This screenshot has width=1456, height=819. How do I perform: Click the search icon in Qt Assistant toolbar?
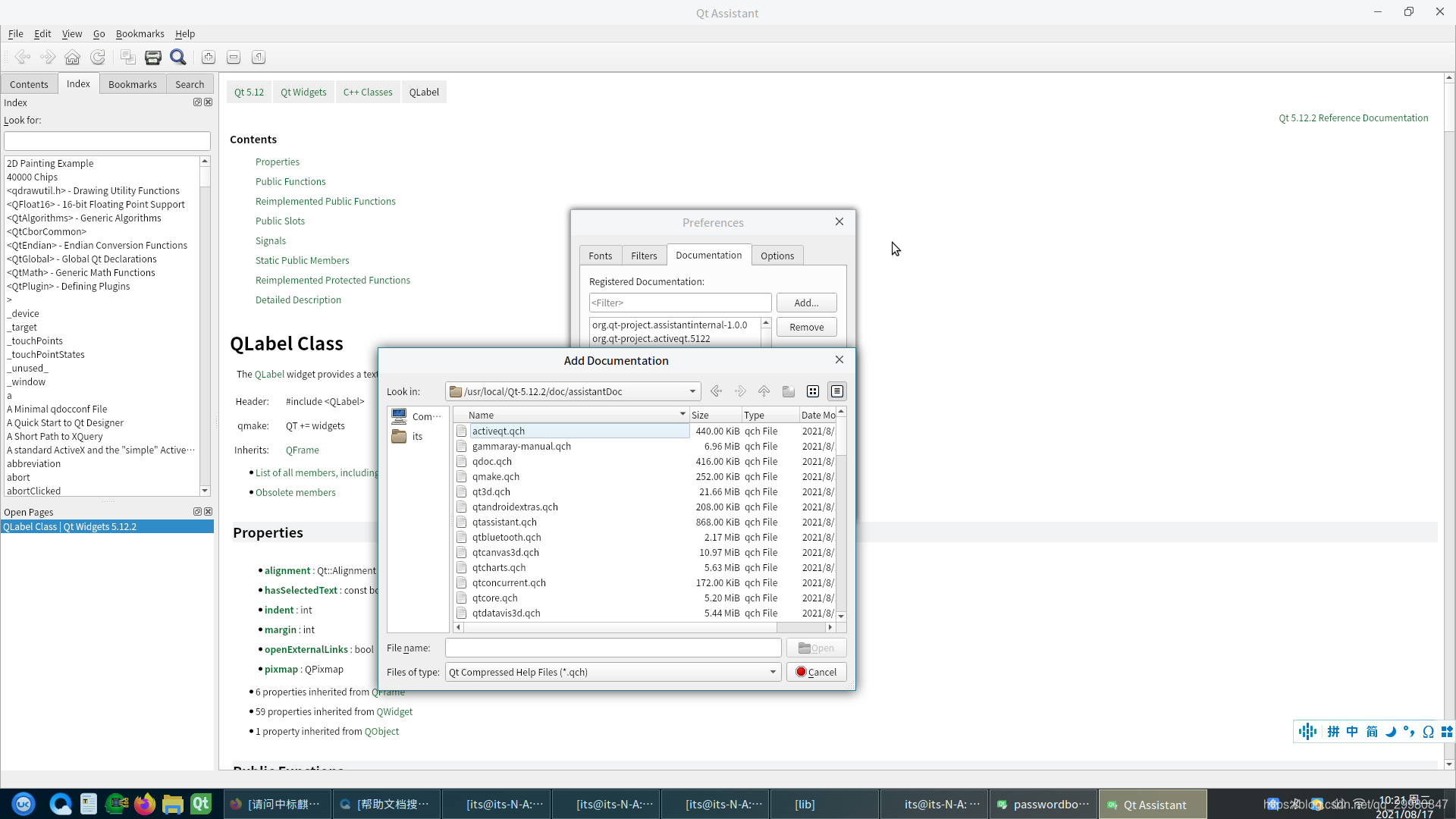coord(178,57)
